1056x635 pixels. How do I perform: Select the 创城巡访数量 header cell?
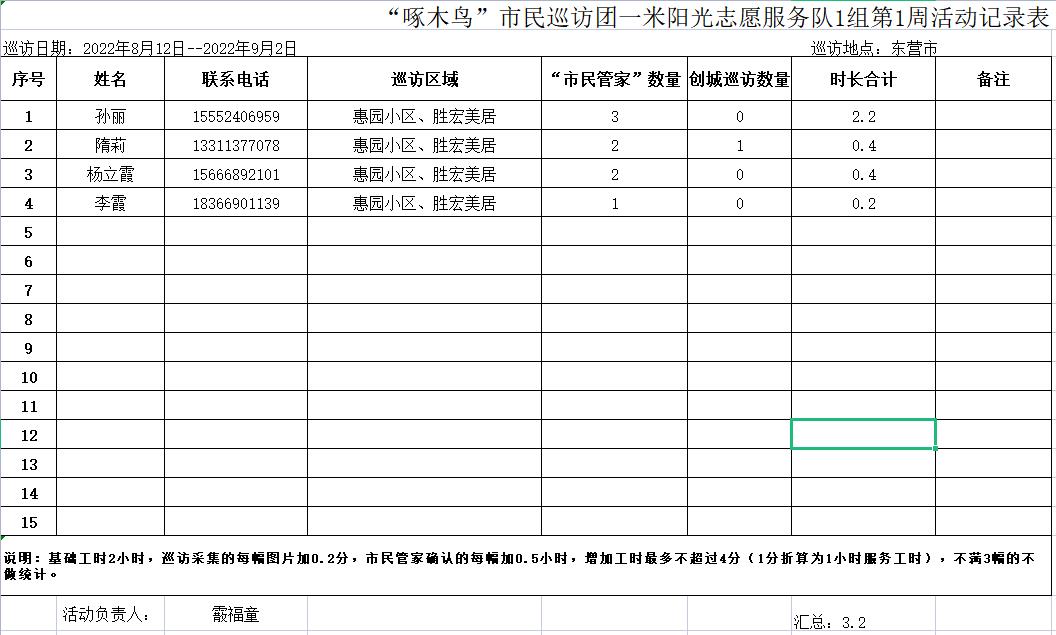(x=739, y=79)
